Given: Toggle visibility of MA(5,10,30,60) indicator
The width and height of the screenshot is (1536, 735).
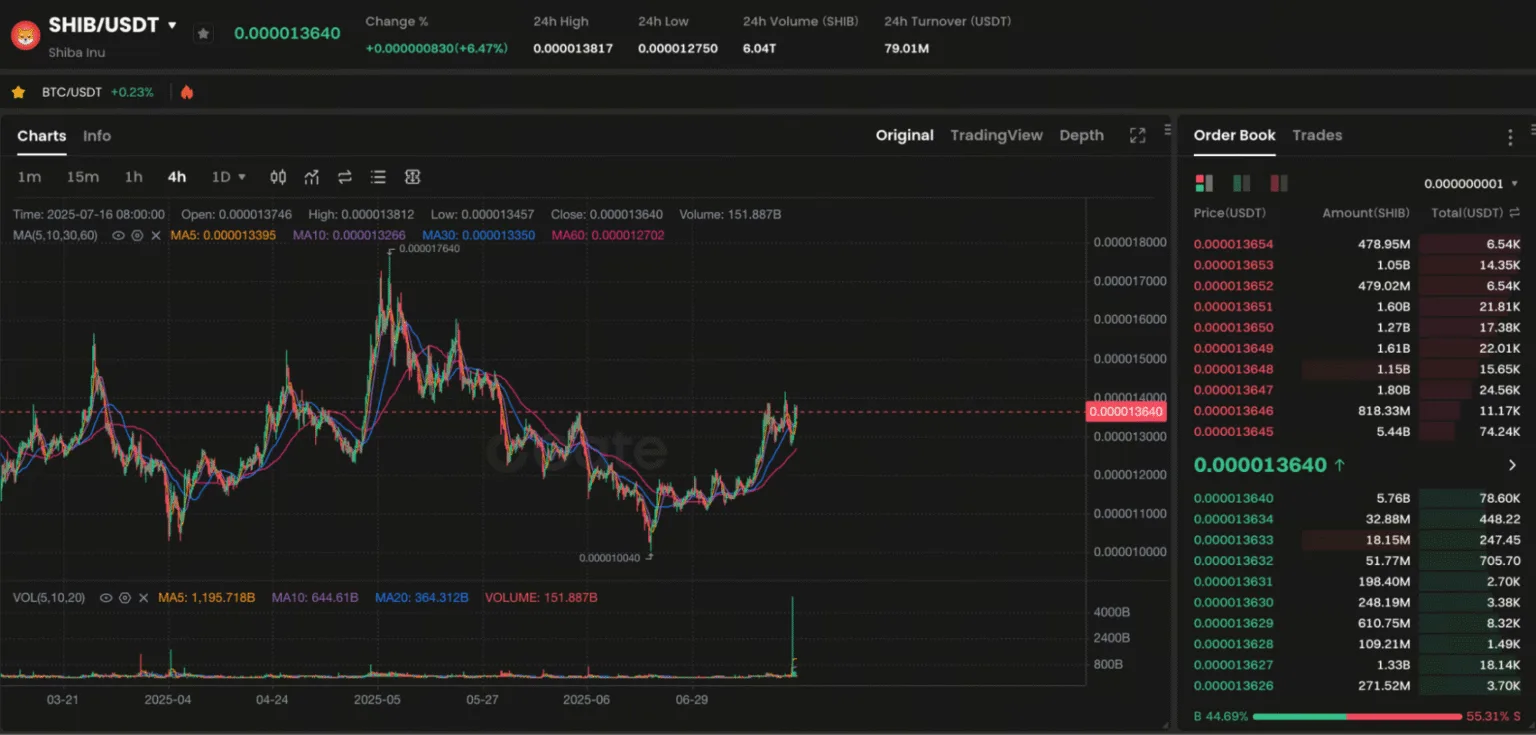Looking at the screenshot, I should tap(118, 235).
